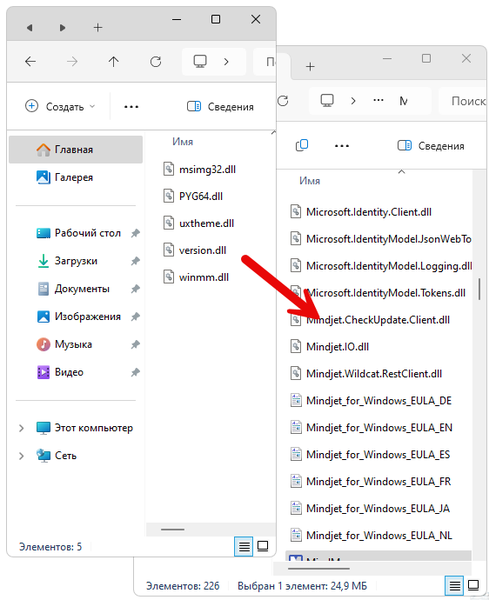The image size is (489, 600).
Task: Refresh the left Explorer window
Action: [x=155, y=61]
